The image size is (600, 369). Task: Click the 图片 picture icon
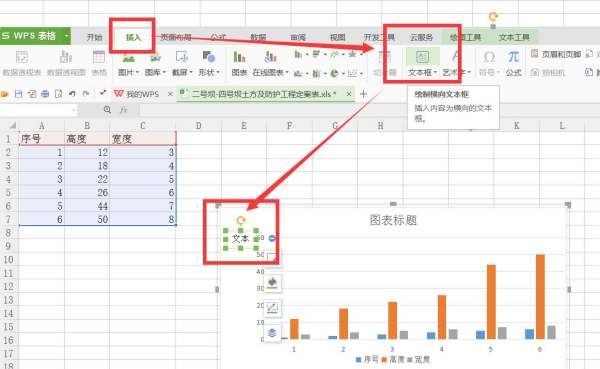(x=129, y=57)
